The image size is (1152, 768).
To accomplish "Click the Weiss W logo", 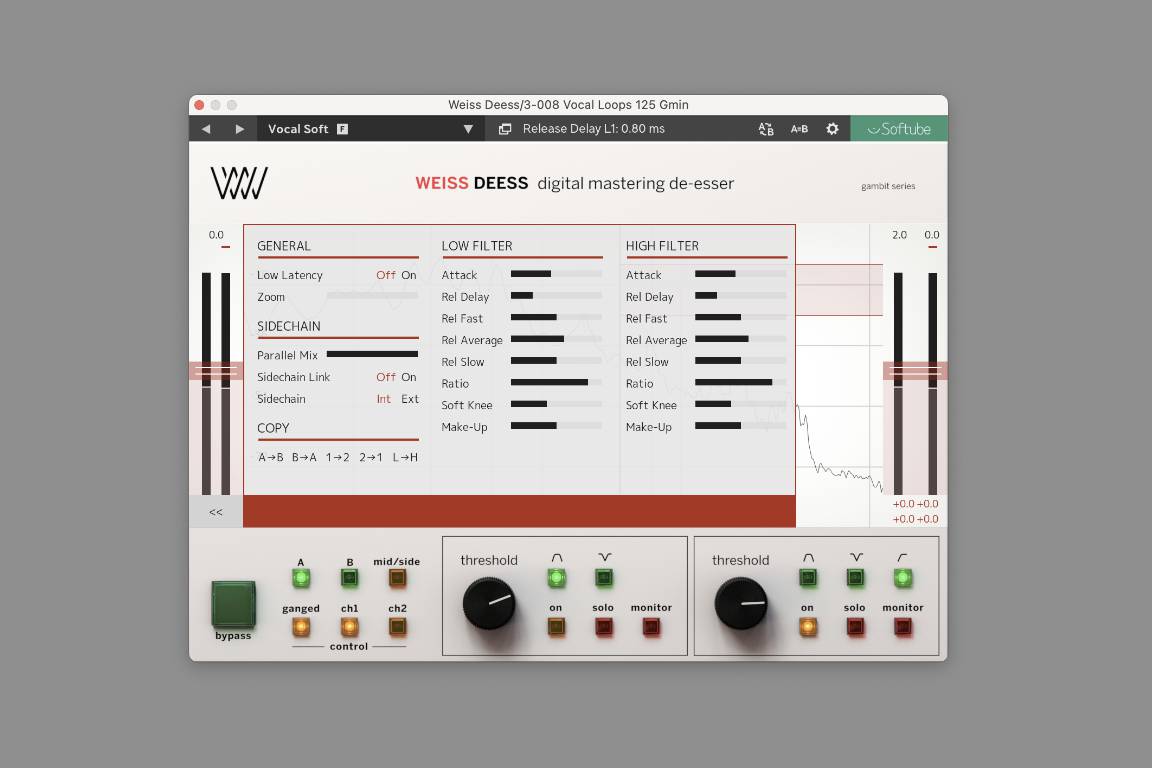I will pyautogui.click(x=240, y=183).
